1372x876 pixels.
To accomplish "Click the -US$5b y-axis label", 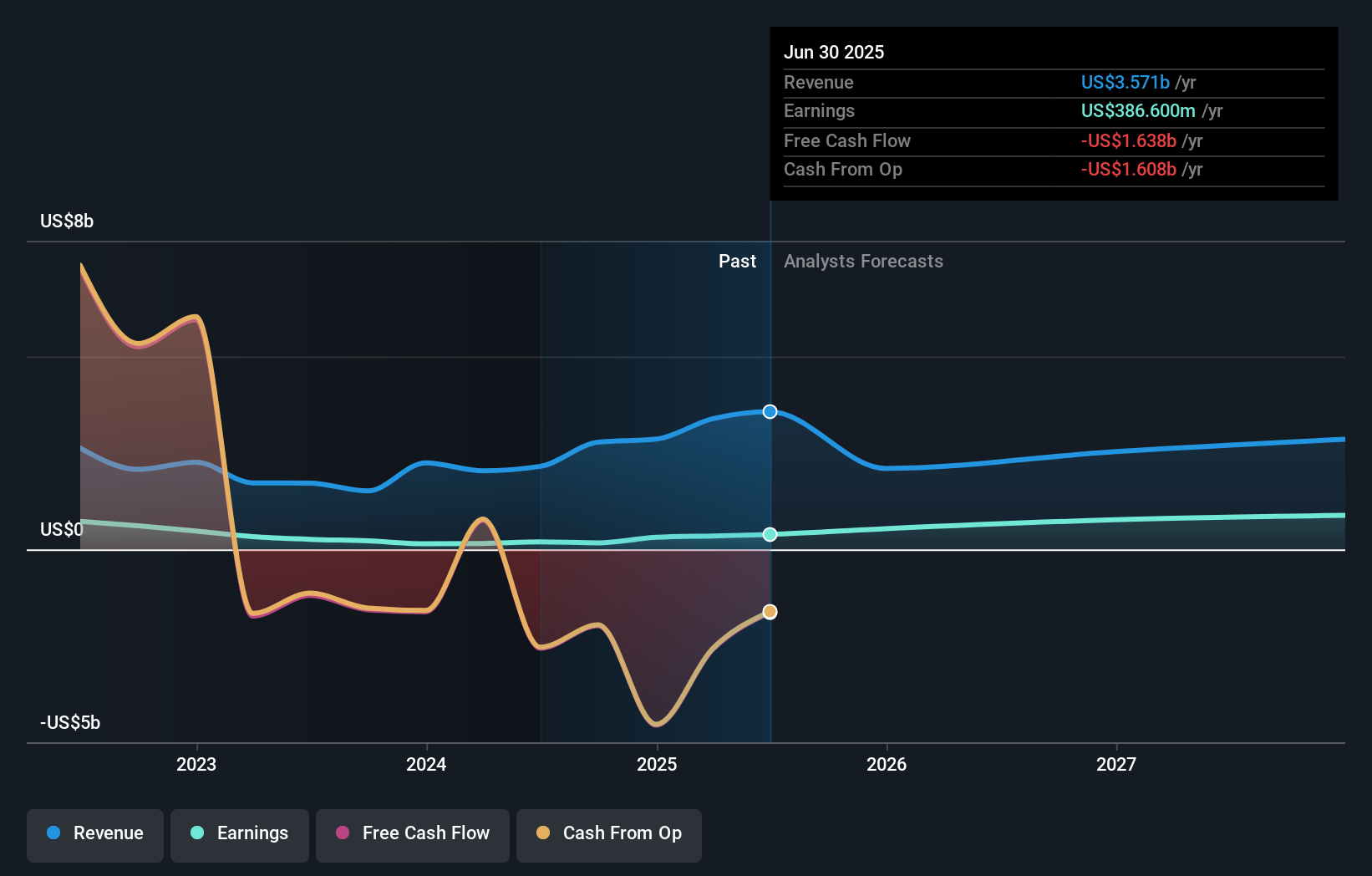I will coord(70,722).
